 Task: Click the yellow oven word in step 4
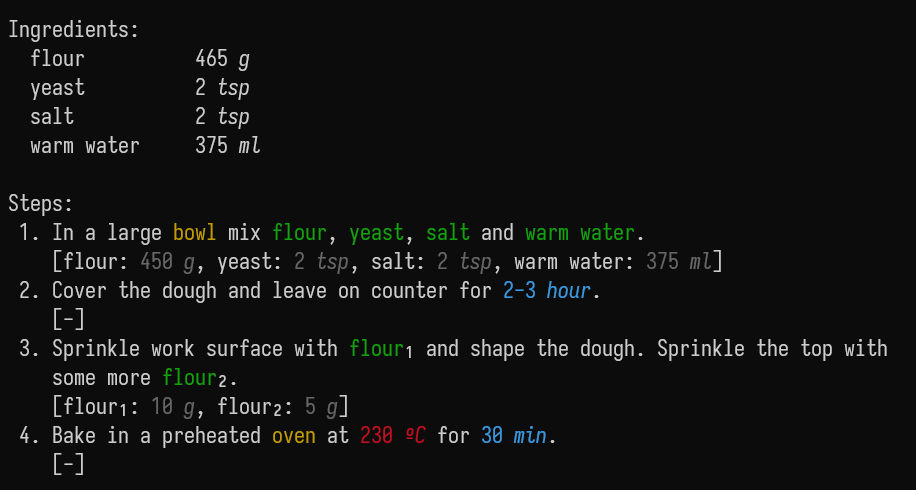click(294, 436)
